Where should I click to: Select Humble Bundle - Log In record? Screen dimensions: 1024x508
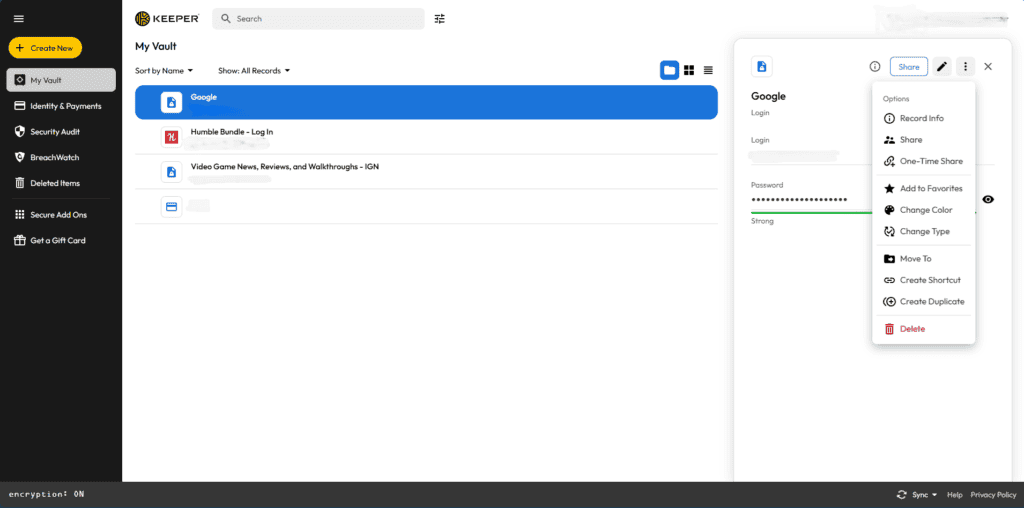[x=426, y=136]
